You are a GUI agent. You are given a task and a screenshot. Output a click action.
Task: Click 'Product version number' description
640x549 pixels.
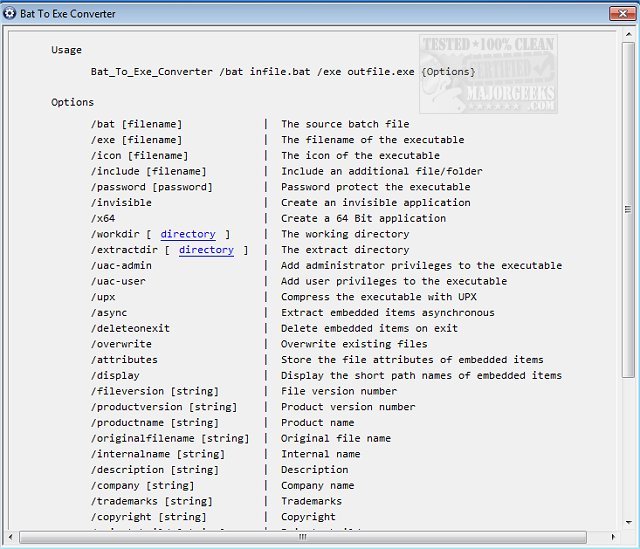(348, 407)
